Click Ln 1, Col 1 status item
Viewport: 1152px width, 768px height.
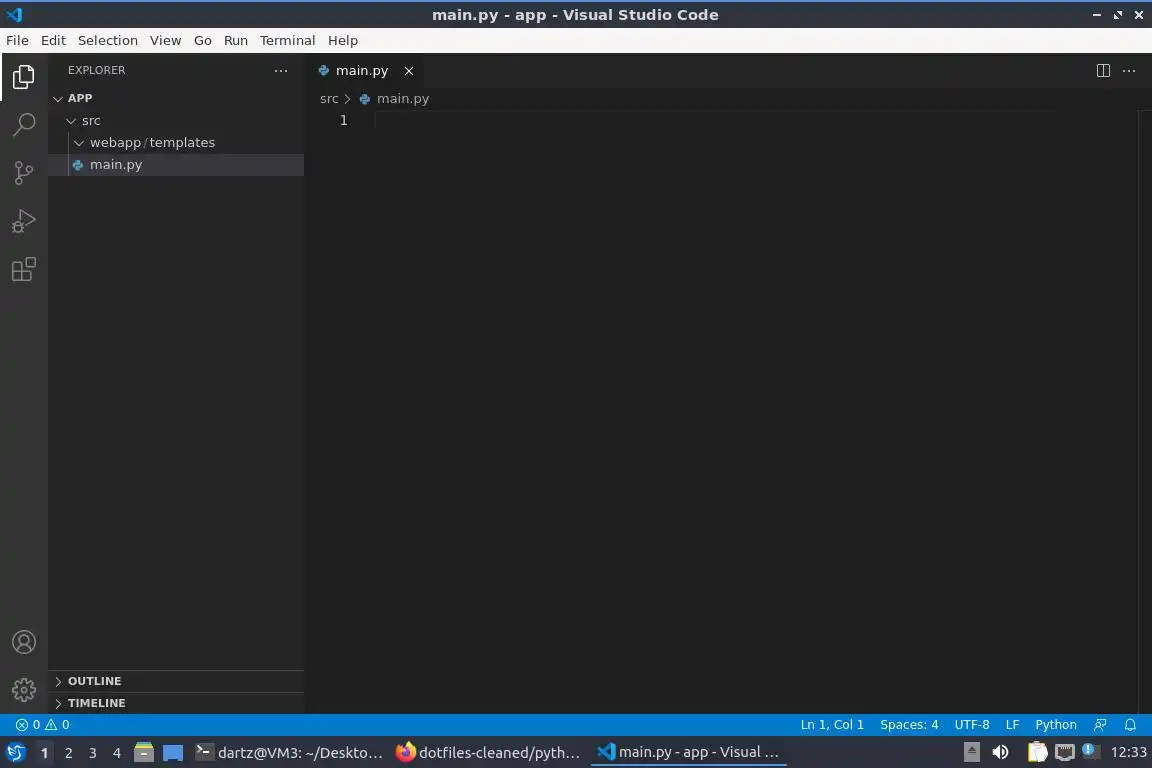pos(832,725)
